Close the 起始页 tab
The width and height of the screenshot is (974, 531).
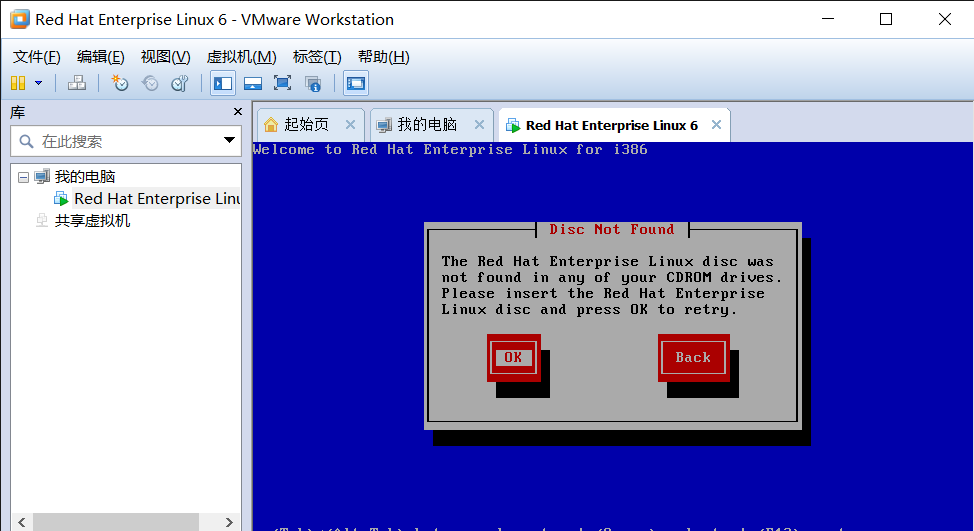pyautogui.click(x=350, y=125)
